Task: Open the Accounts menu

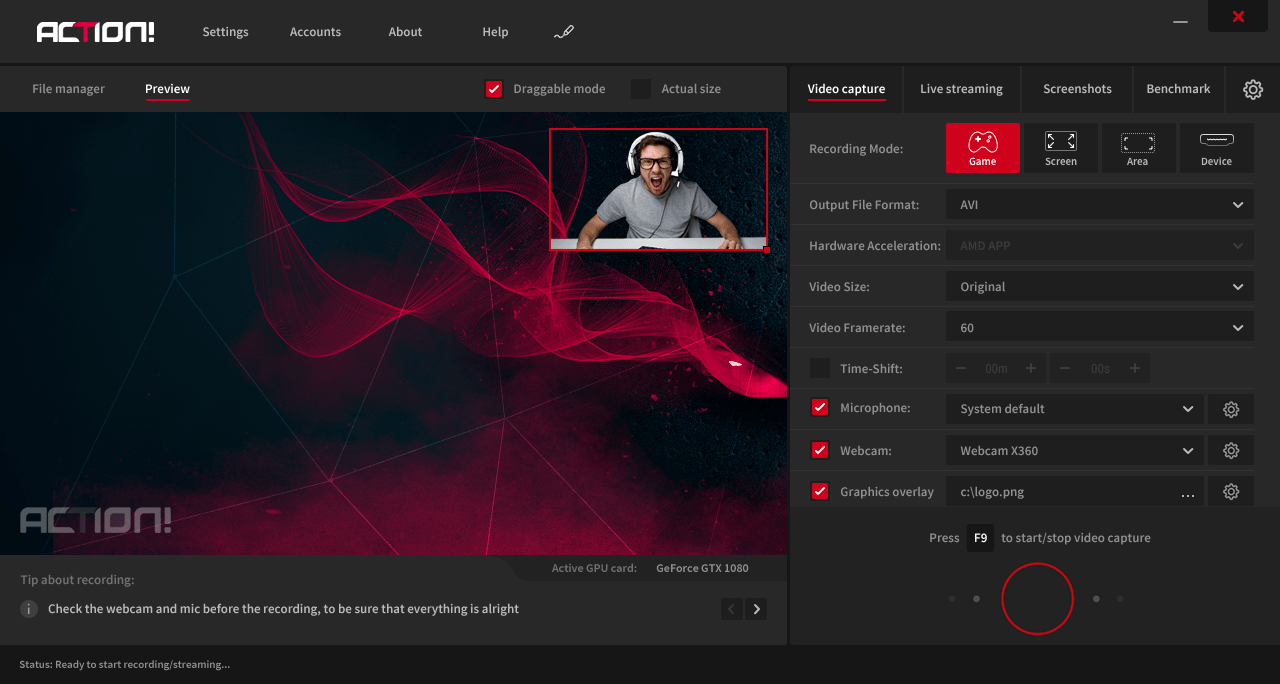Action: coord(315,32)
